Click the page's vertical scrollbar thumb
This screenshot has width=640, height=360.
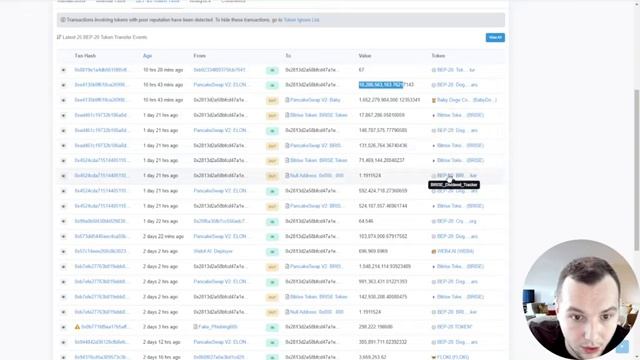(637, 171)
